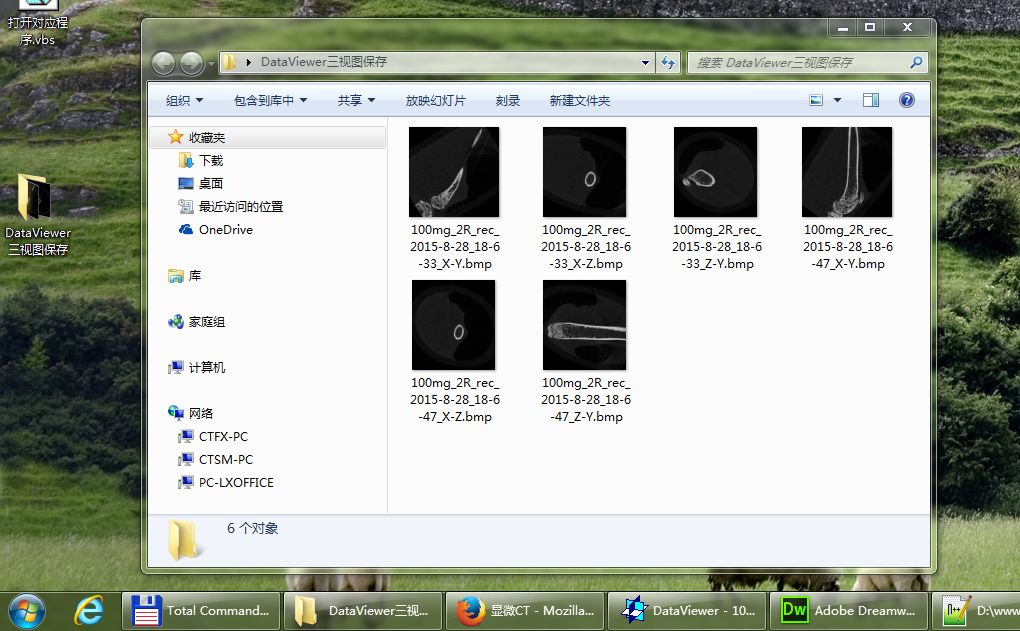The height and width of the screenshot is (631, 1020).
Task: Click the change view icon
Action: pos(816,100)
